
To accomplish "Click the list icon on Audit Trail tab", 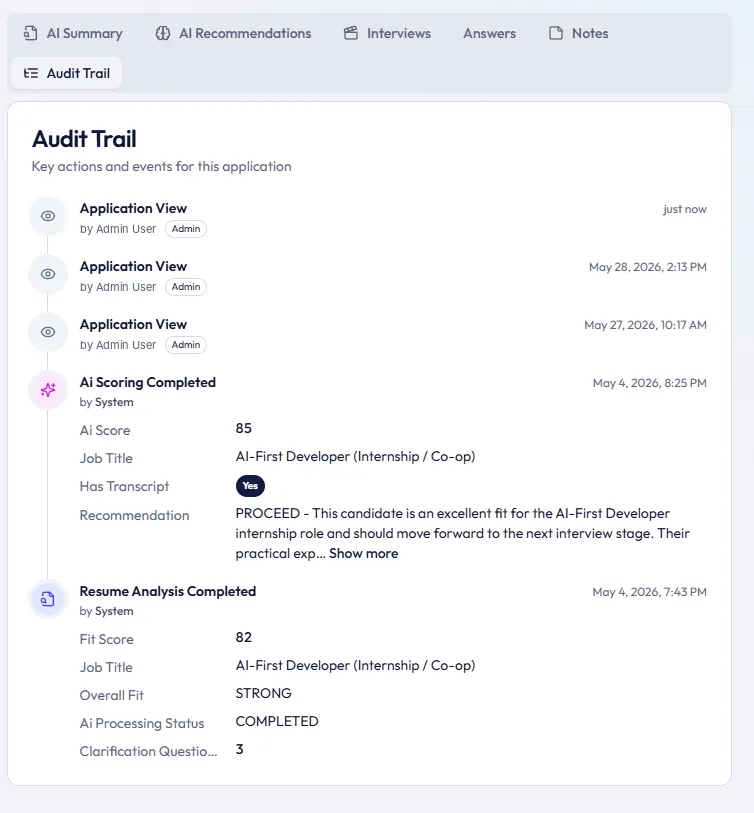I will pos(31,73).
